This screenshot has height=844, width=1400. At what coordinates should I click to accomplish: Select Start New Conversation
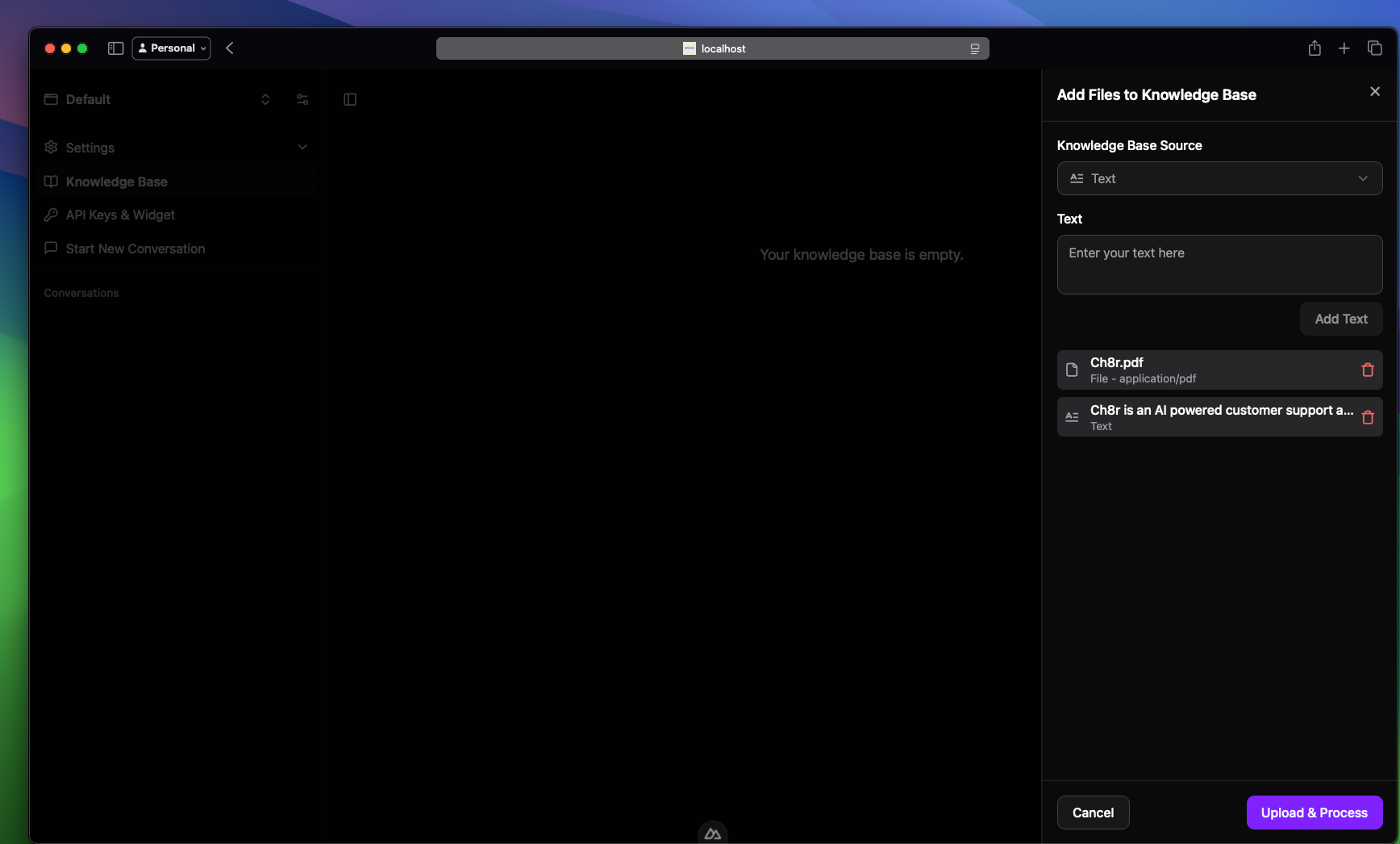click(135, 249)
